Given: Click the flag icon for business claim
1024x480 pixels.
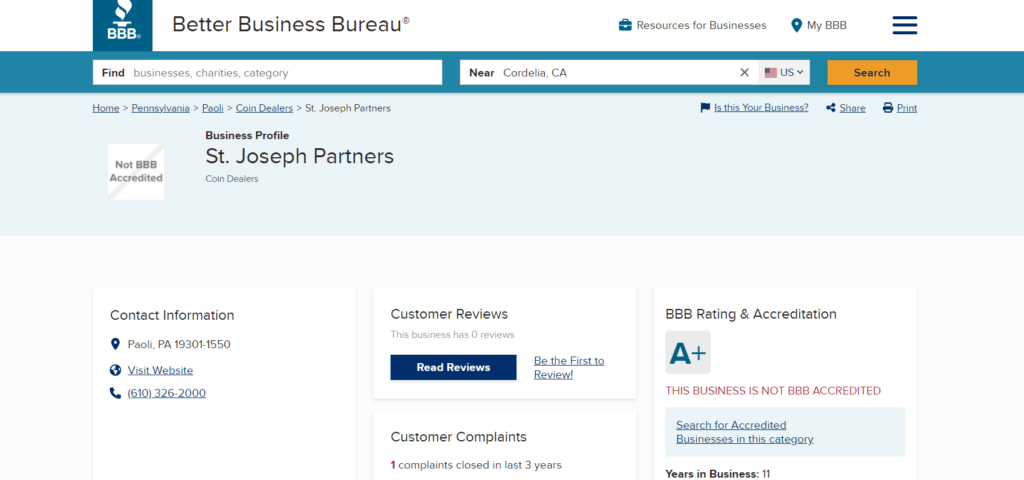Looking at the screenshot, I should pyautogui.click(x=705, y=108).
